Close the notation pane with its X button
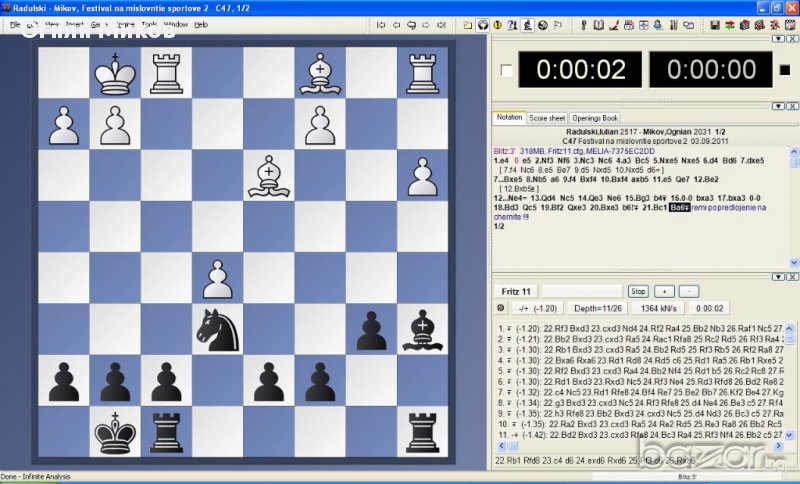800x484 pixels. click(791, 105)
